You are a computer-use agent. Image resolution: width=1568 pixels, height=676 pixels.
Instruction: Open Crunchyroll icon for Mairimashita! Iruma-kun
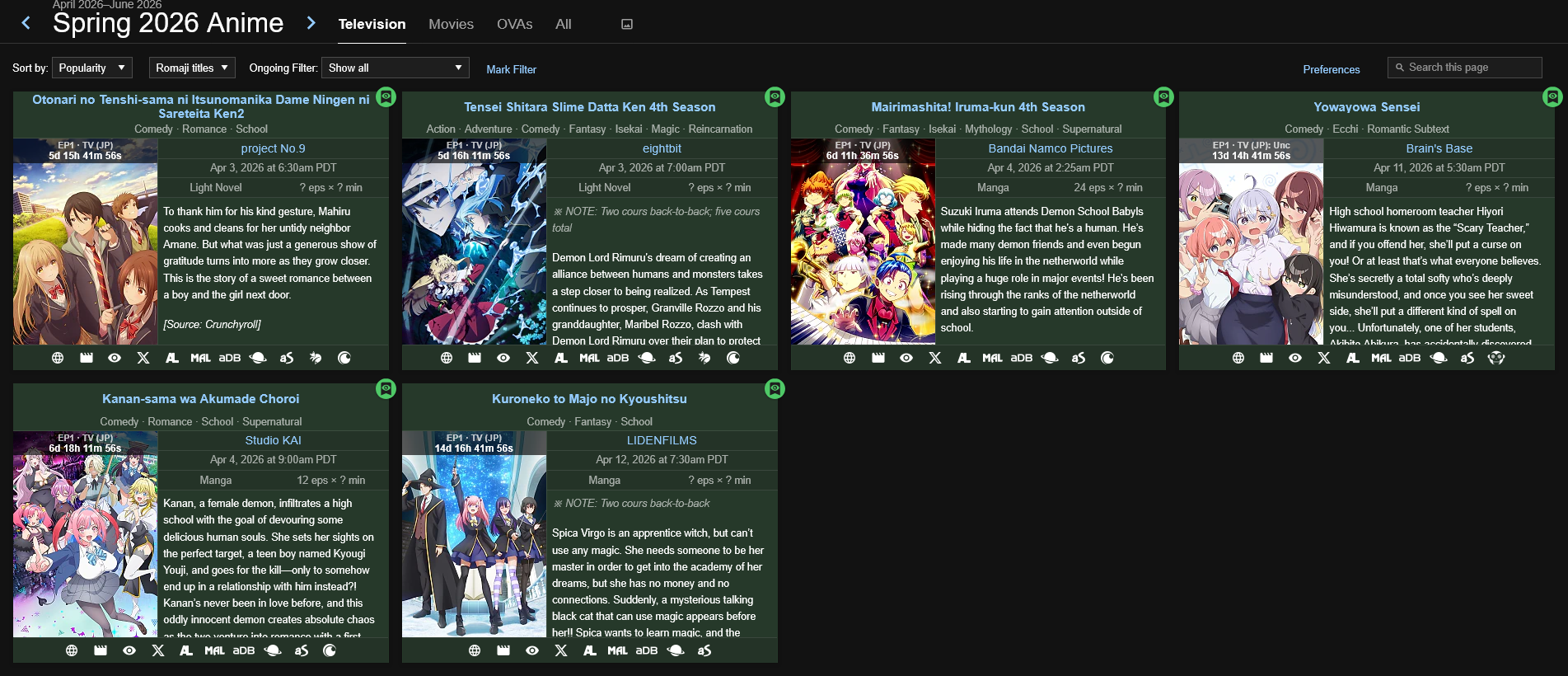[x=1107, y=358]
